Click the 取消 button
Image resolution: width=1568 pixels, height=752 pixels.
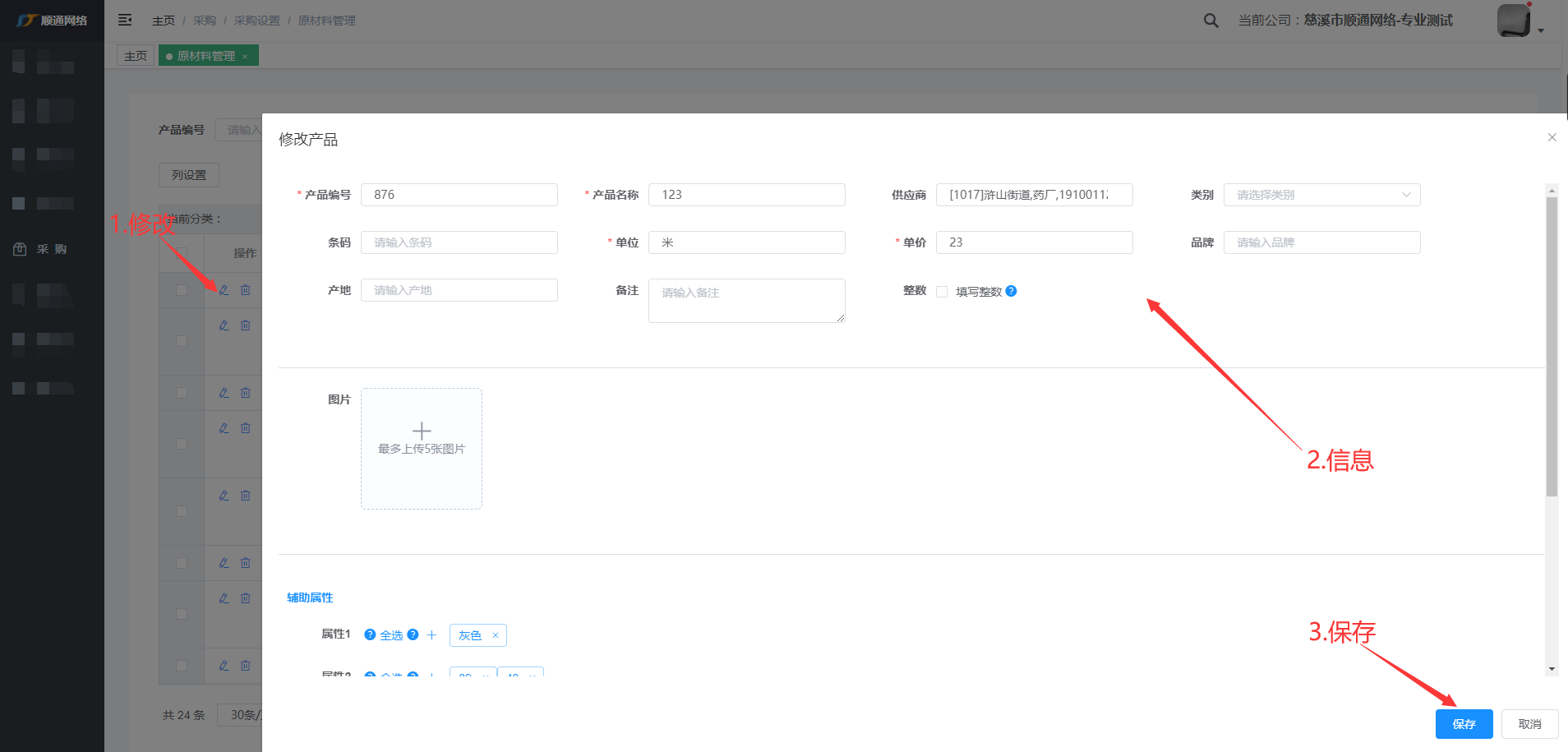[x=1529, y=724]
